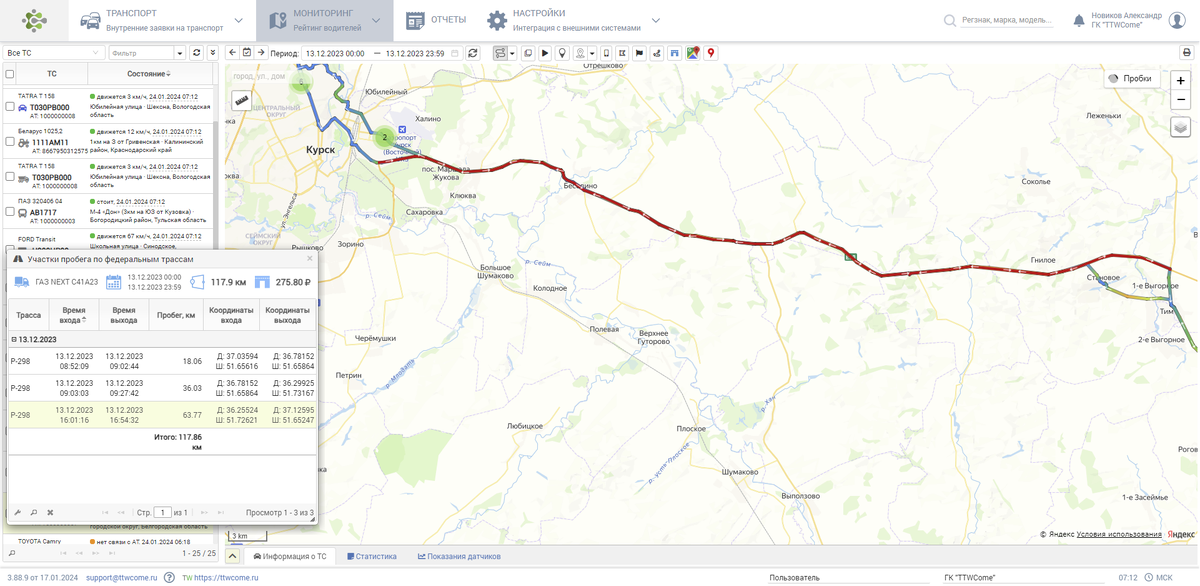
Task: Click the period start date field
Action: click(x=334, y=52)
